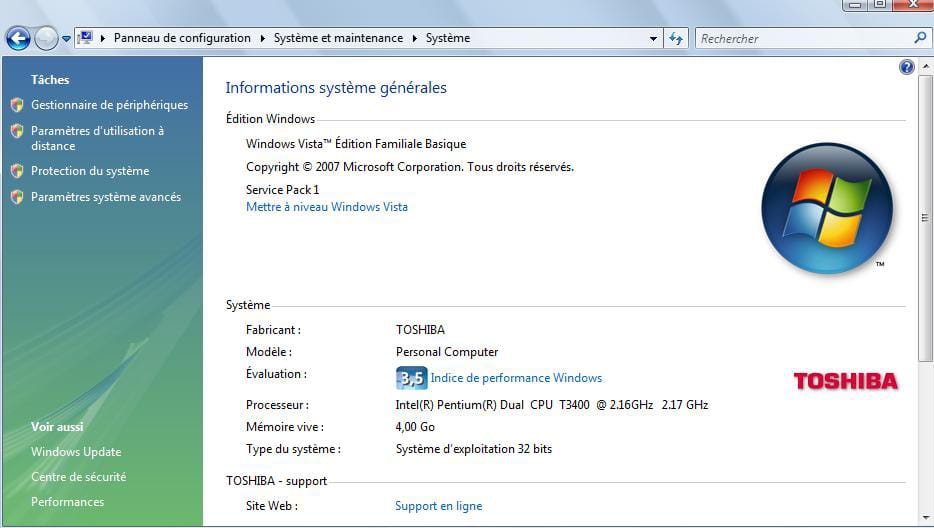This screenshot has width=934, height=528.
Task: Click the magnifier search icon
Action: (920, 38)
